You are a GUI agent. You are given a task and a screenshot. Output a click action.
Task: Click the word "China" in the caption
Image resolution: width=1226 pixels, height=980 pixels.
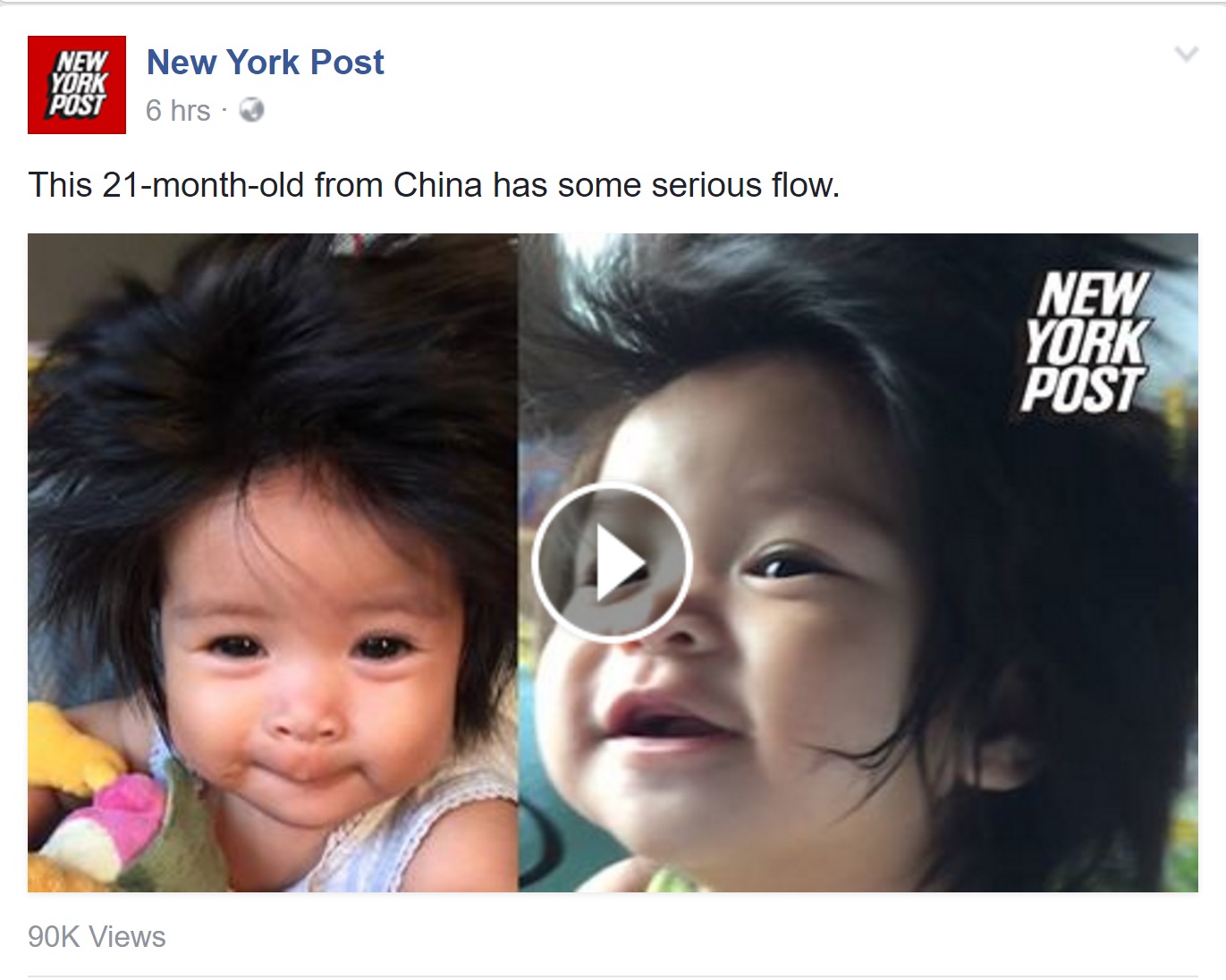438,185
